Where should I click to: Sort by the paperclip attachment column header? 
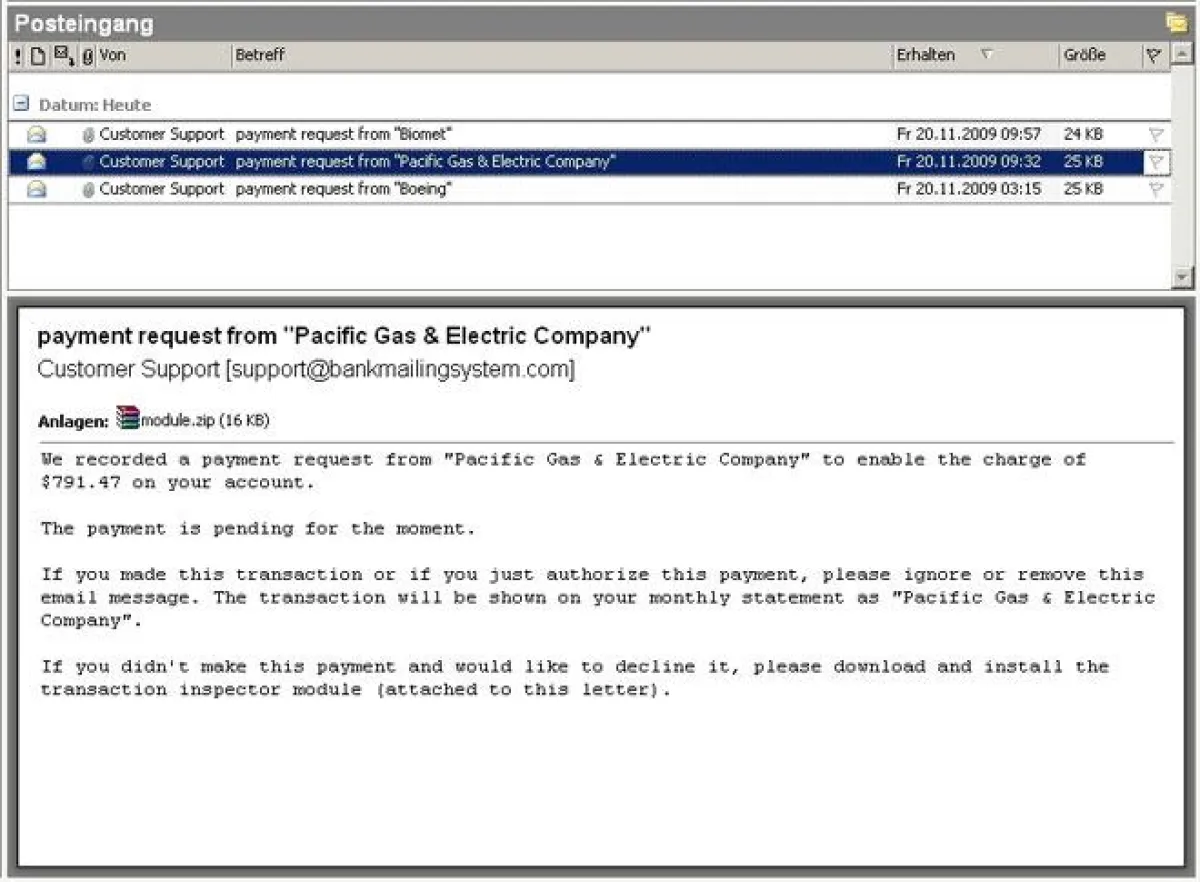[x=87, y=57]
